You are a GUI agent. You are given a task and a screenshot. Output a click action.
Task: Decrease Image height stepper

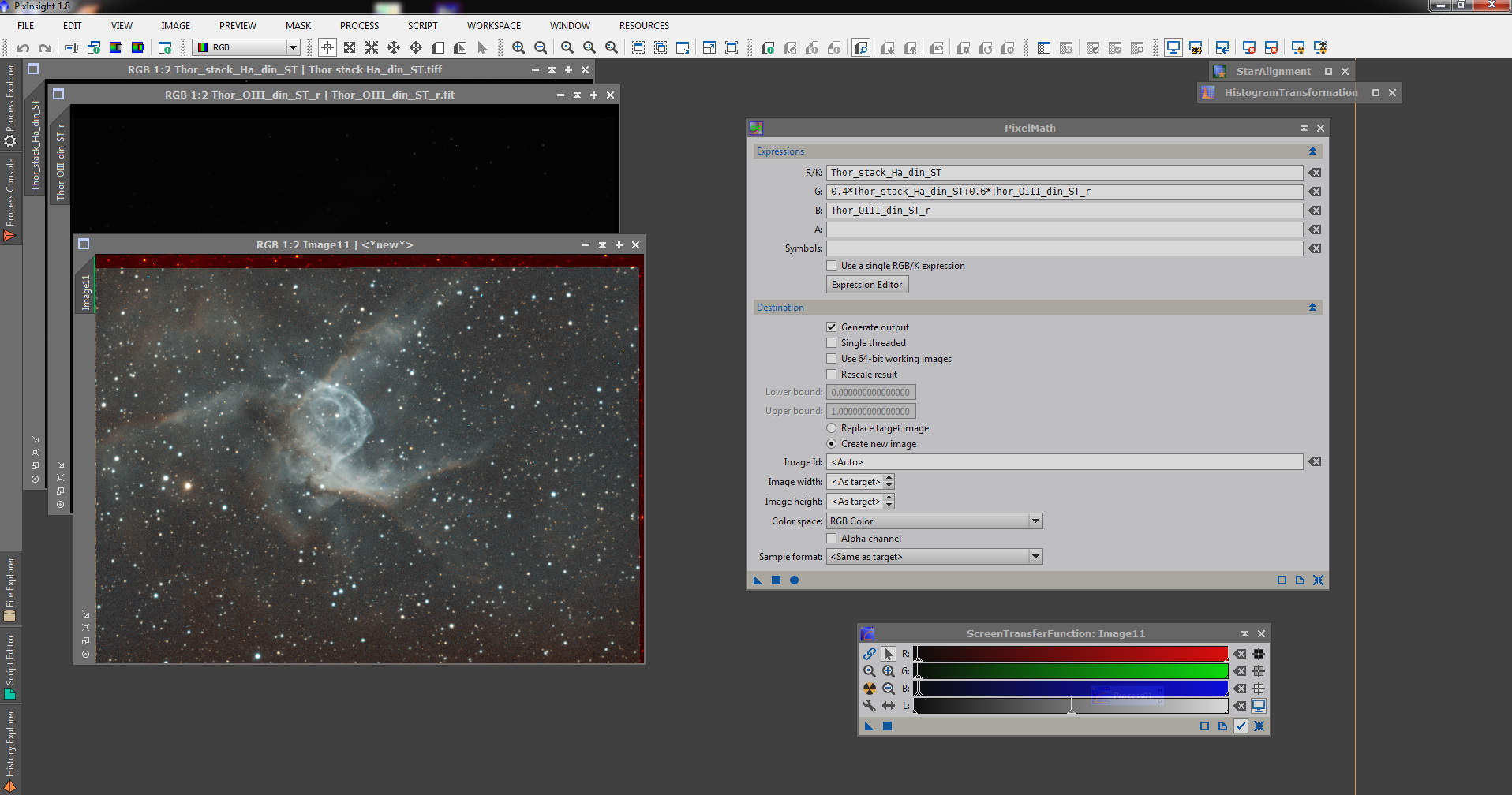tap(889, 506)
